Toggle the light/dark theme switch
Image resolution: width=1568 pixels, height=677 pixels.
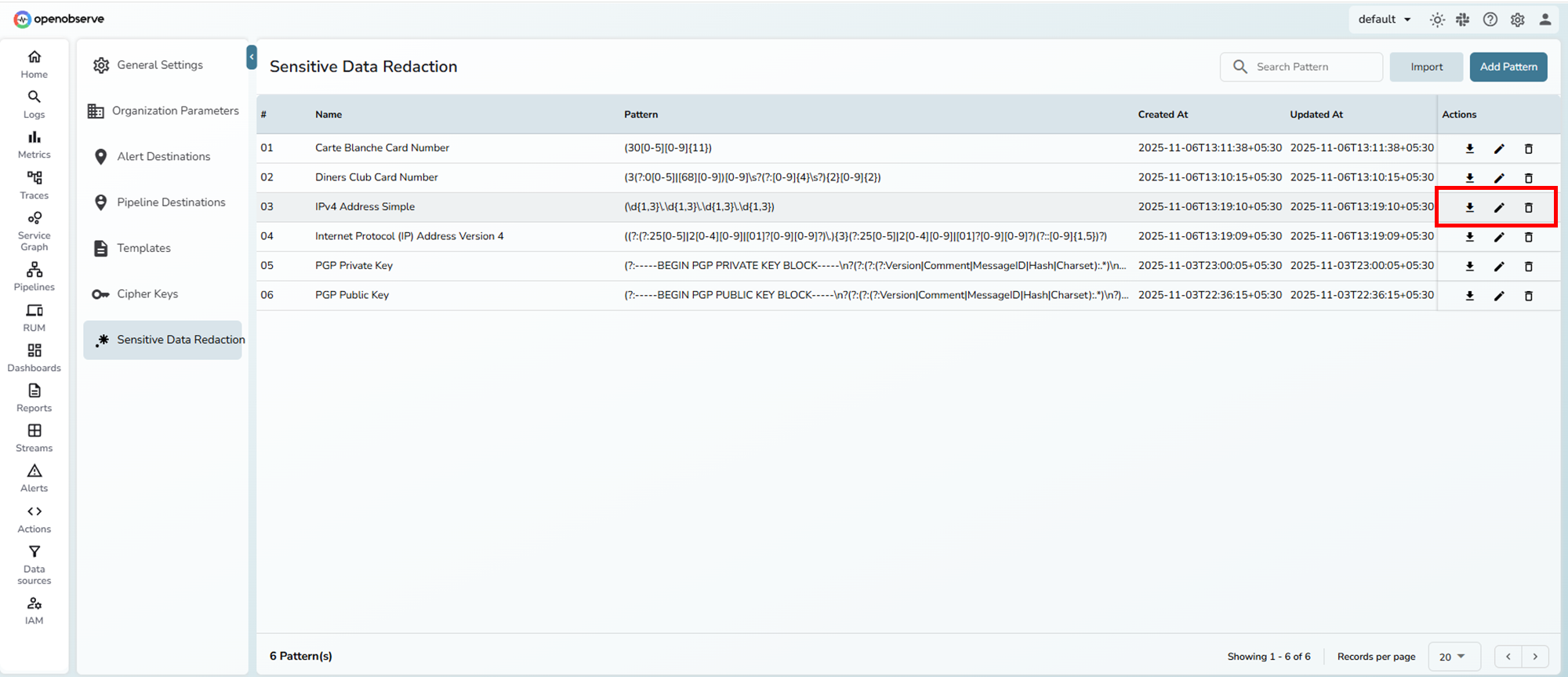(x=1436, y=20)
